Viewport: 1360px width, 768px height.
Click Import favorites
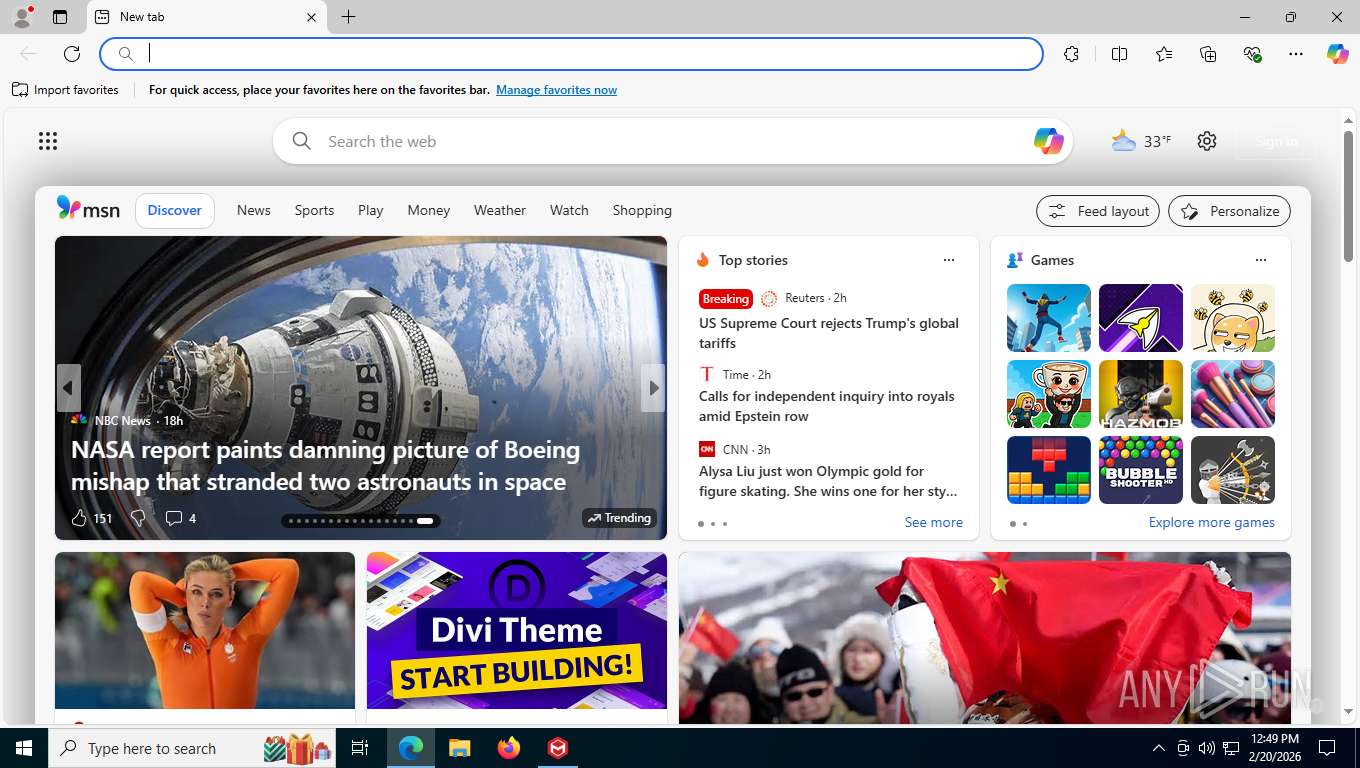pyautogui.click(x=65, y=90)
